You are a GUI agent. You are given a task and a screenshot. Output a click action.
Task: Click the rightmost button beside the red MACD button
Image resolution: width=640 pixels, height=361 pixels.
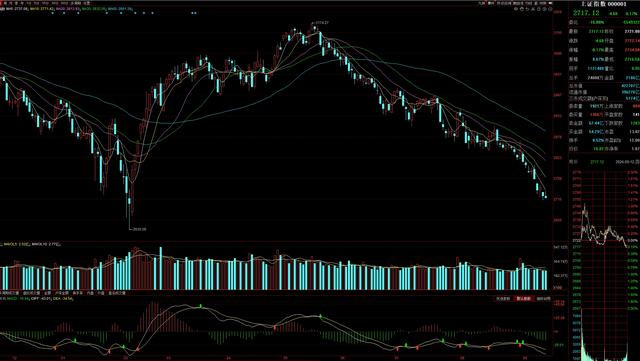(543, 299)
